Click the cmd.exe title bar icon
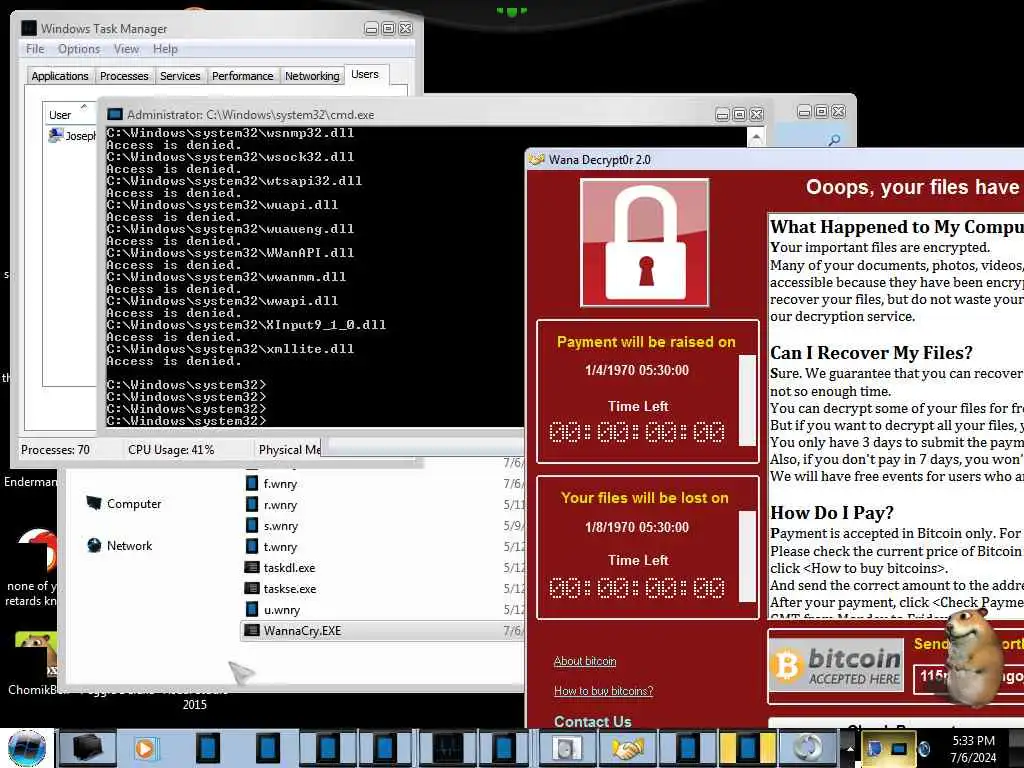The width and height of the screenshot is (1024, 768). (115, 114)
